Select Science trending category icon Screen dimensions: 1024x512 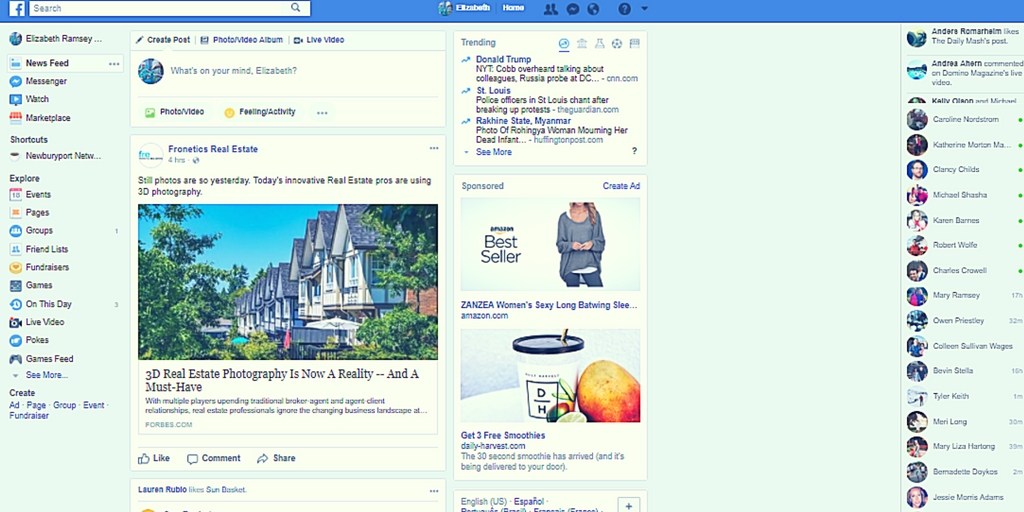600,44
